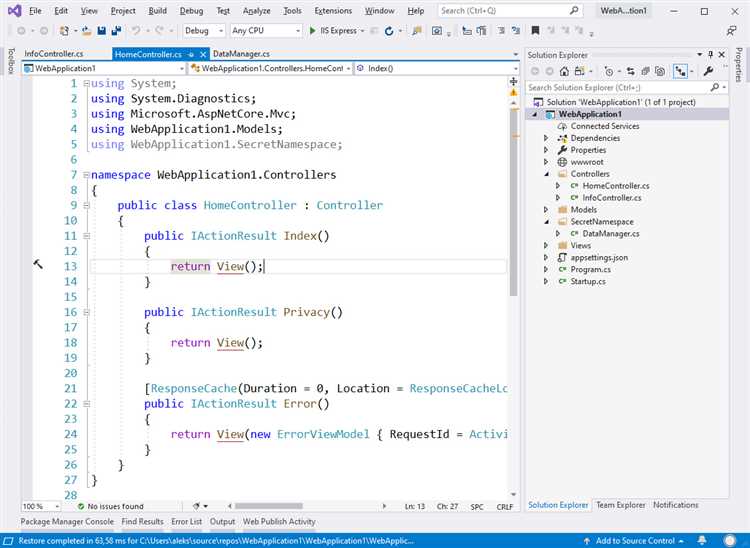Image resolution: width=750 pixels, height=548 pixels.
Task: Collapse the Controllers folder
Action: [x=546, y=174]
